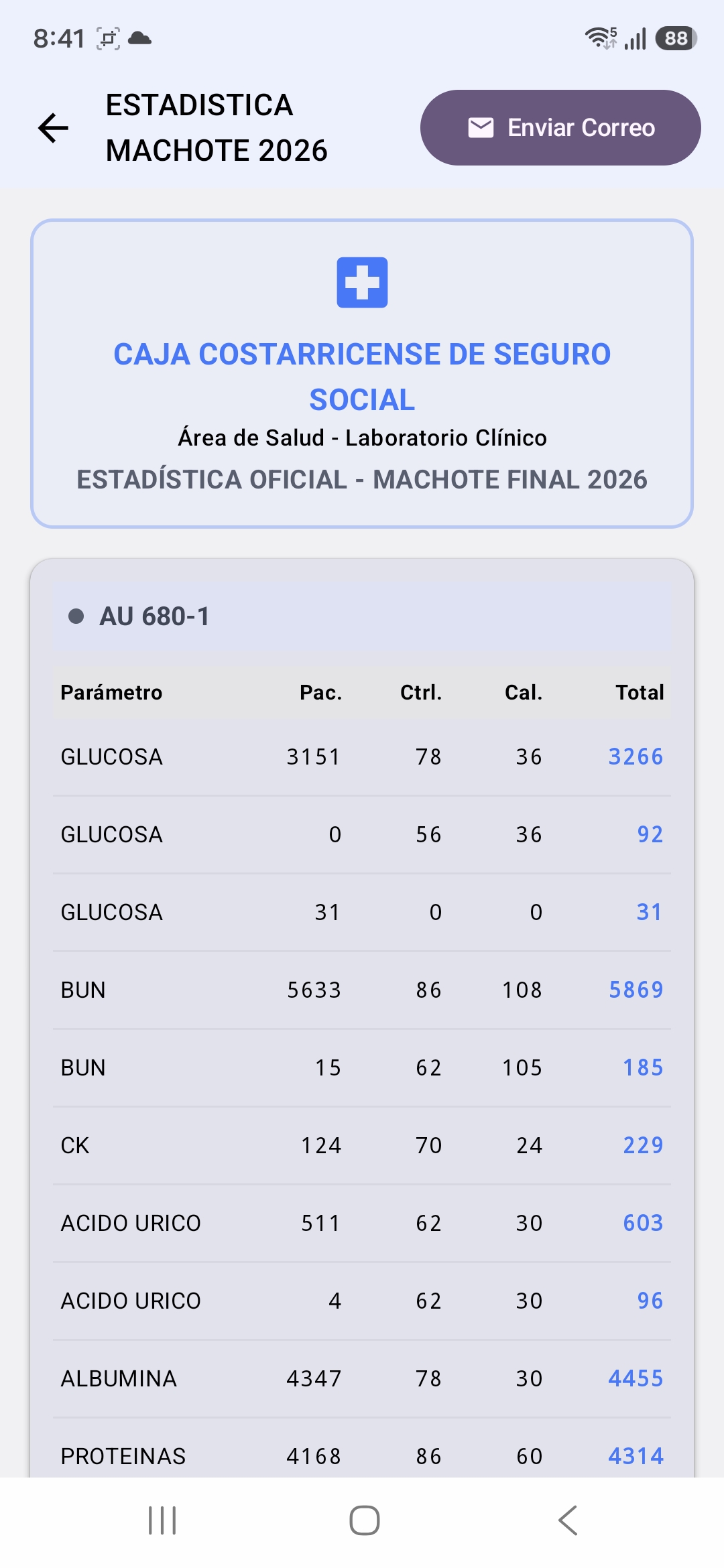Select BUN total value 5869

[x=636, y=990]
